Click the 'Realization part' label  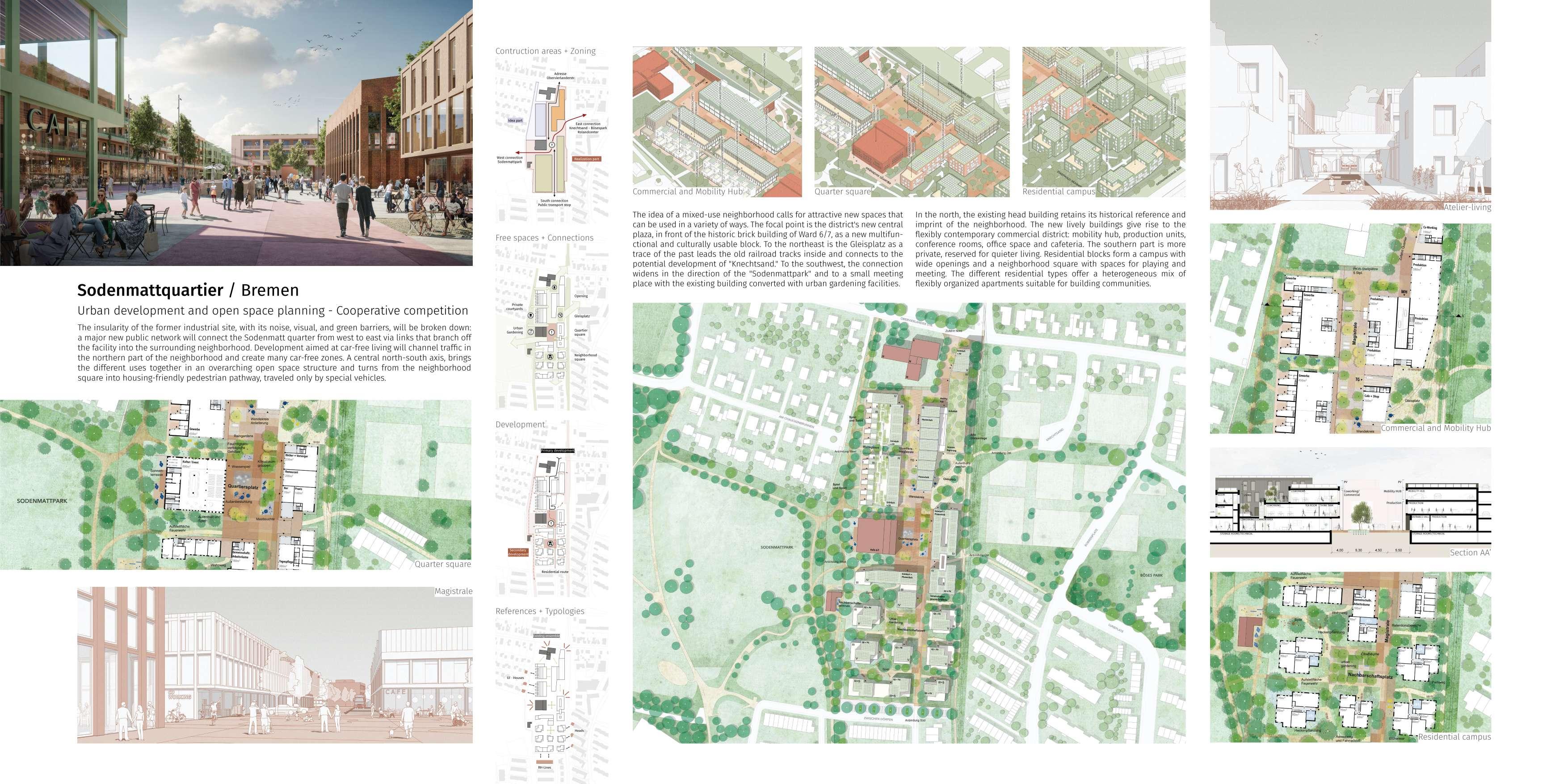click(x=587, y=160)
